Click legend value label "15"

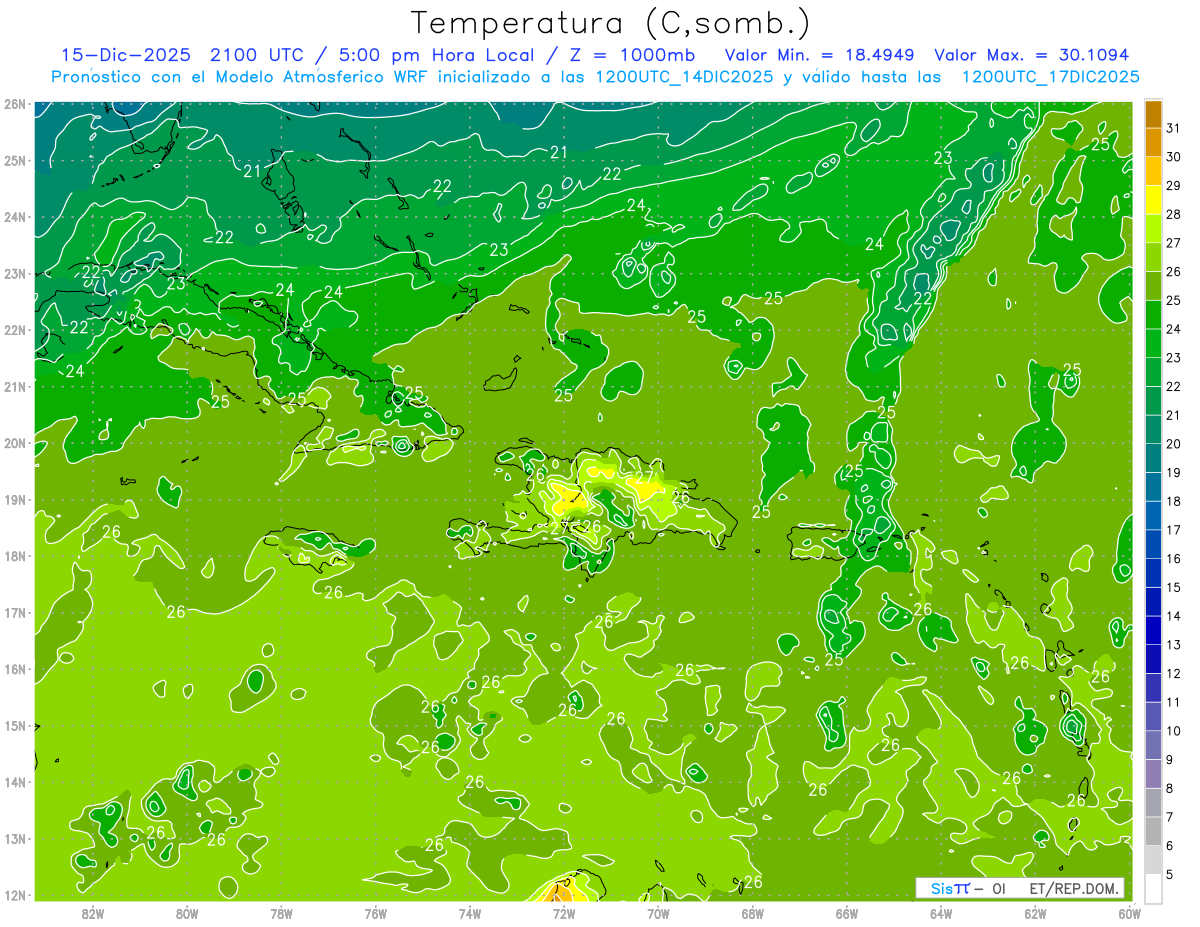pyautogui.click(x=1174, y=588)
